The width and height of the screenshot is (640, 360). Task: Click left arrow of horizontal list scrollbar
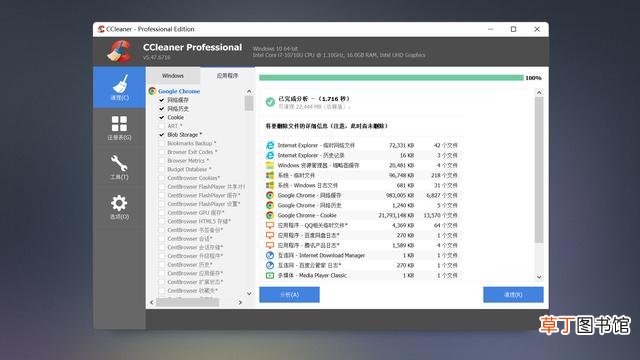(x=152, y=302)
